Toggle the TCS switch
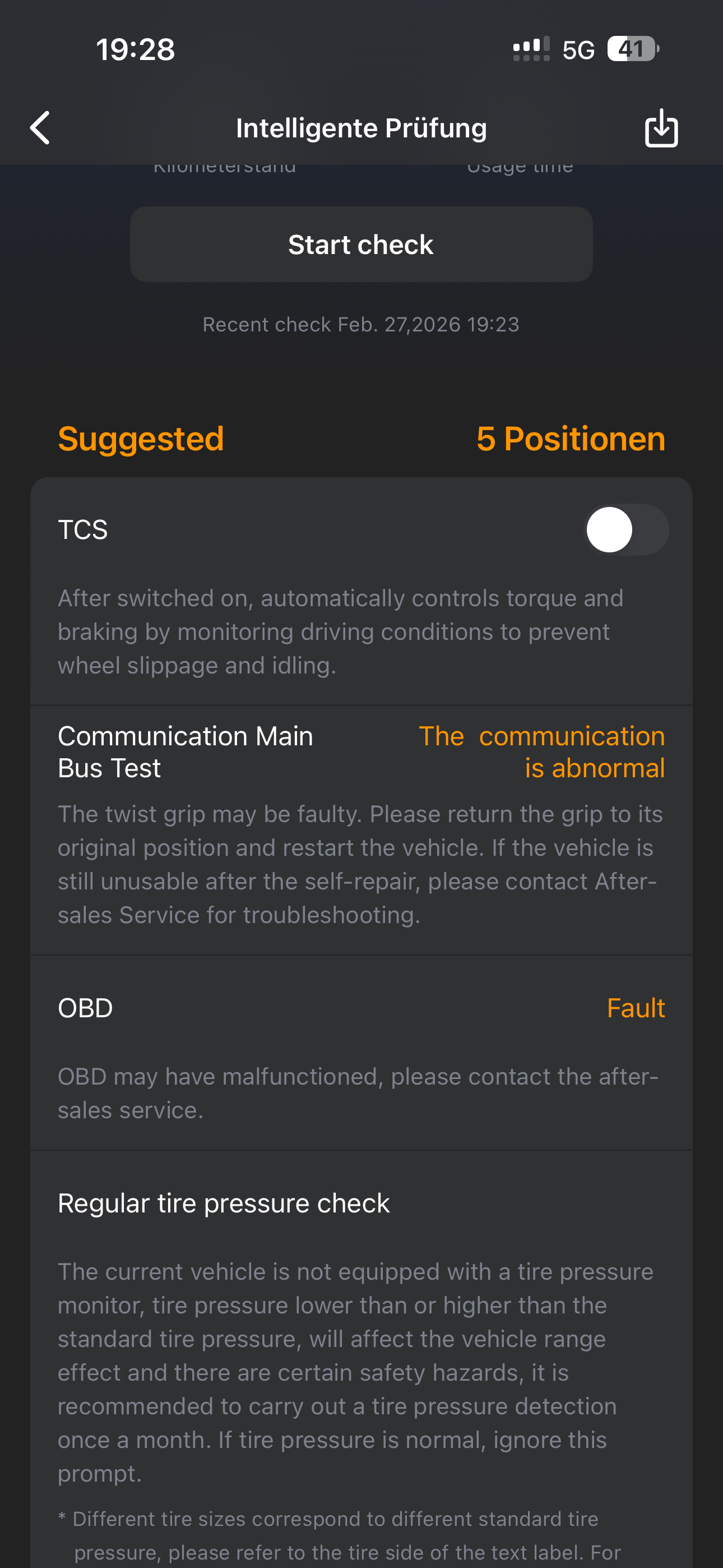 pos(625,529)
